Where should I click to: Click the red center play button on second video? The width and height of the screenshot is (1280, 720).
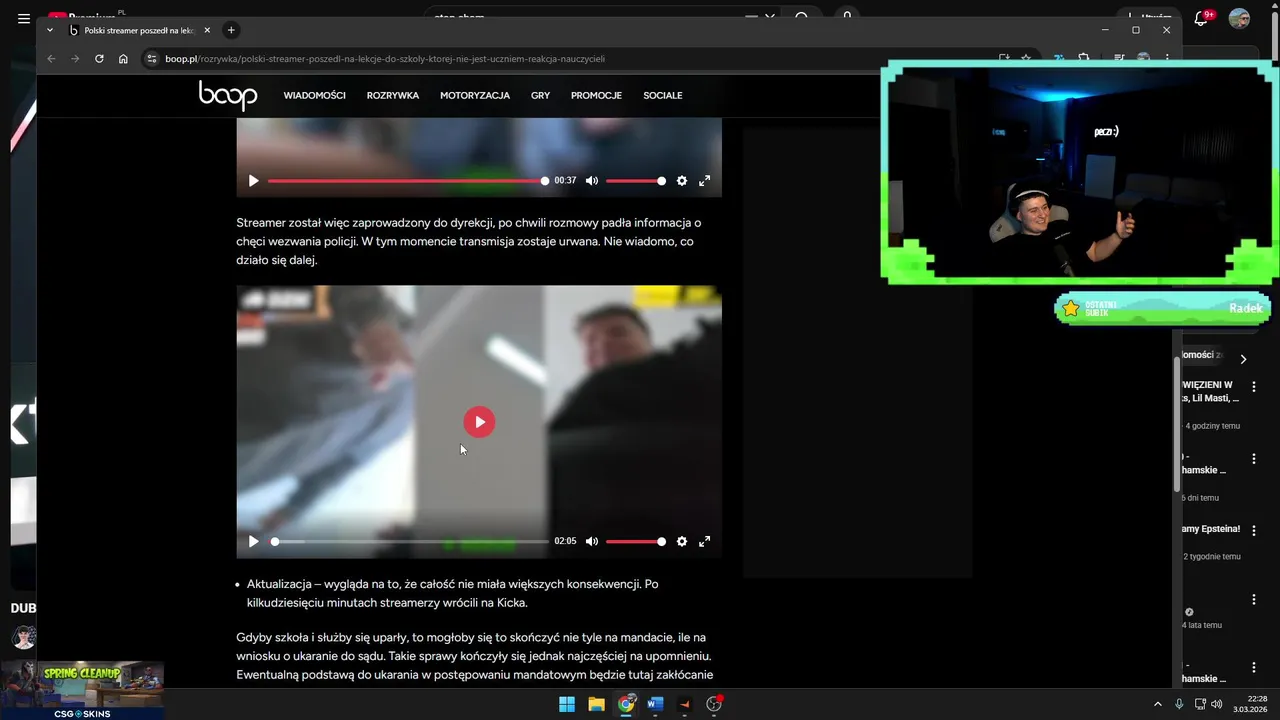tap(479, 422)
